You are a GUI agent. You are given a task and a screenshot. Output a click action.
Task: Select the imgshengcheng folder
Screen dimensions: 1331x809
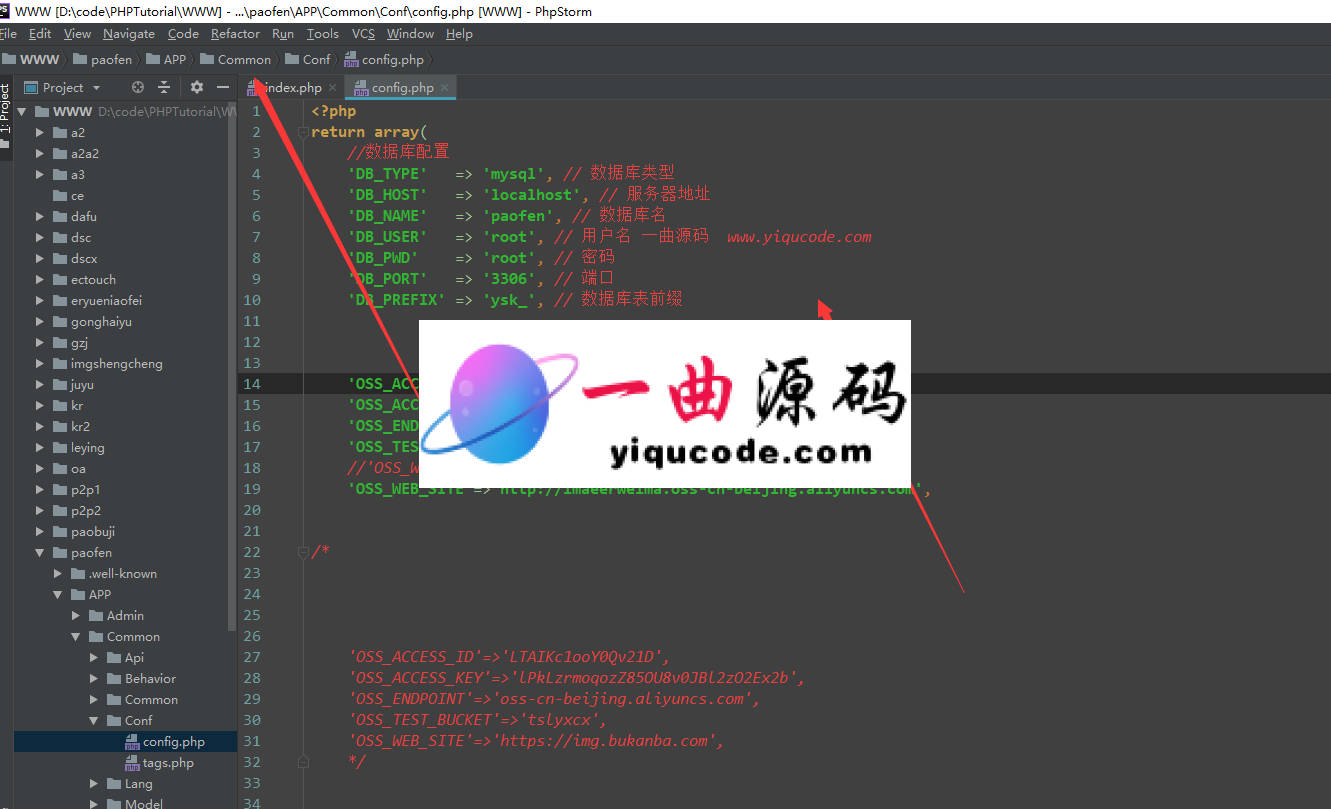(x=116, y=364)
